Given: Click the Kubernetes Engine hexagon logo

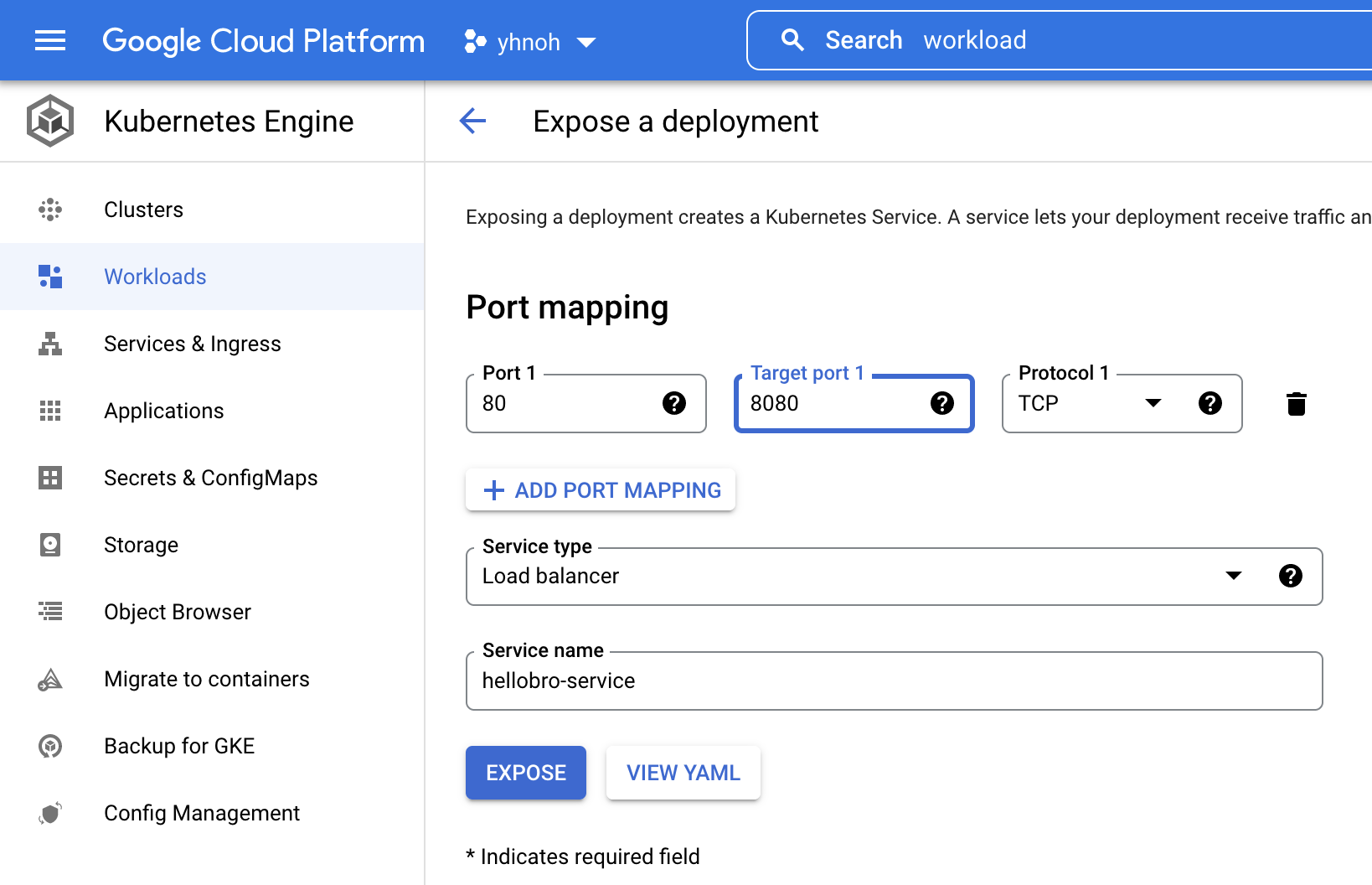Looking at the screenshot, I should pyautogui.click(x=50, y=121).
